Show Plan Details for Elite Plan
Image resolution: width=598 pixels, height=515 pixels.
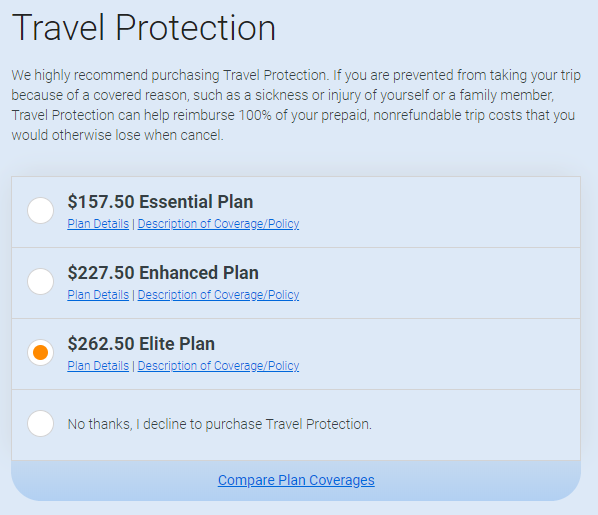[98, 365]
